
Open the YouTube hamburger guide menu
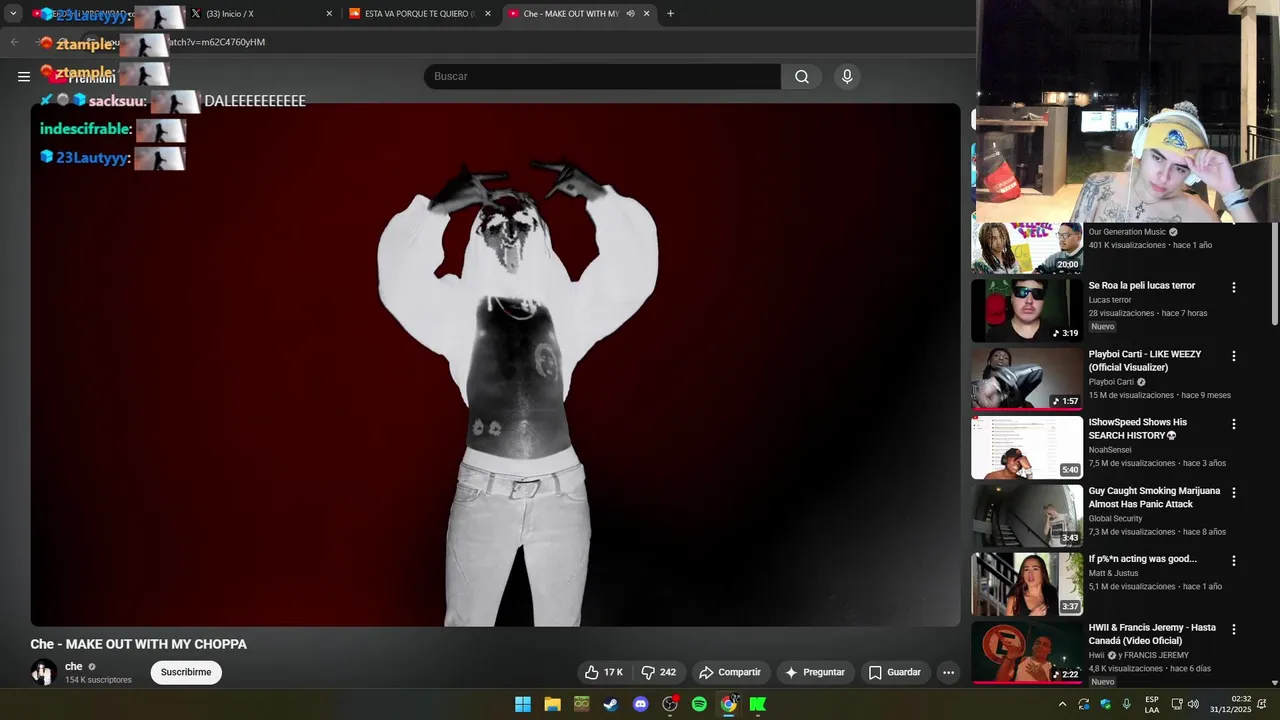(24, 76)
